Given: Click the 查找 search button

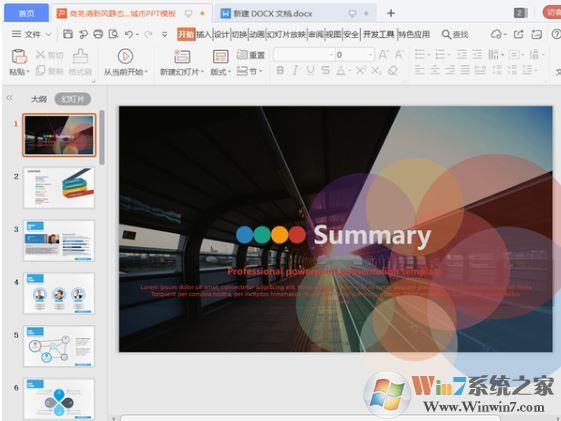Looking at the screenshot, I should (x=455, y=34).
